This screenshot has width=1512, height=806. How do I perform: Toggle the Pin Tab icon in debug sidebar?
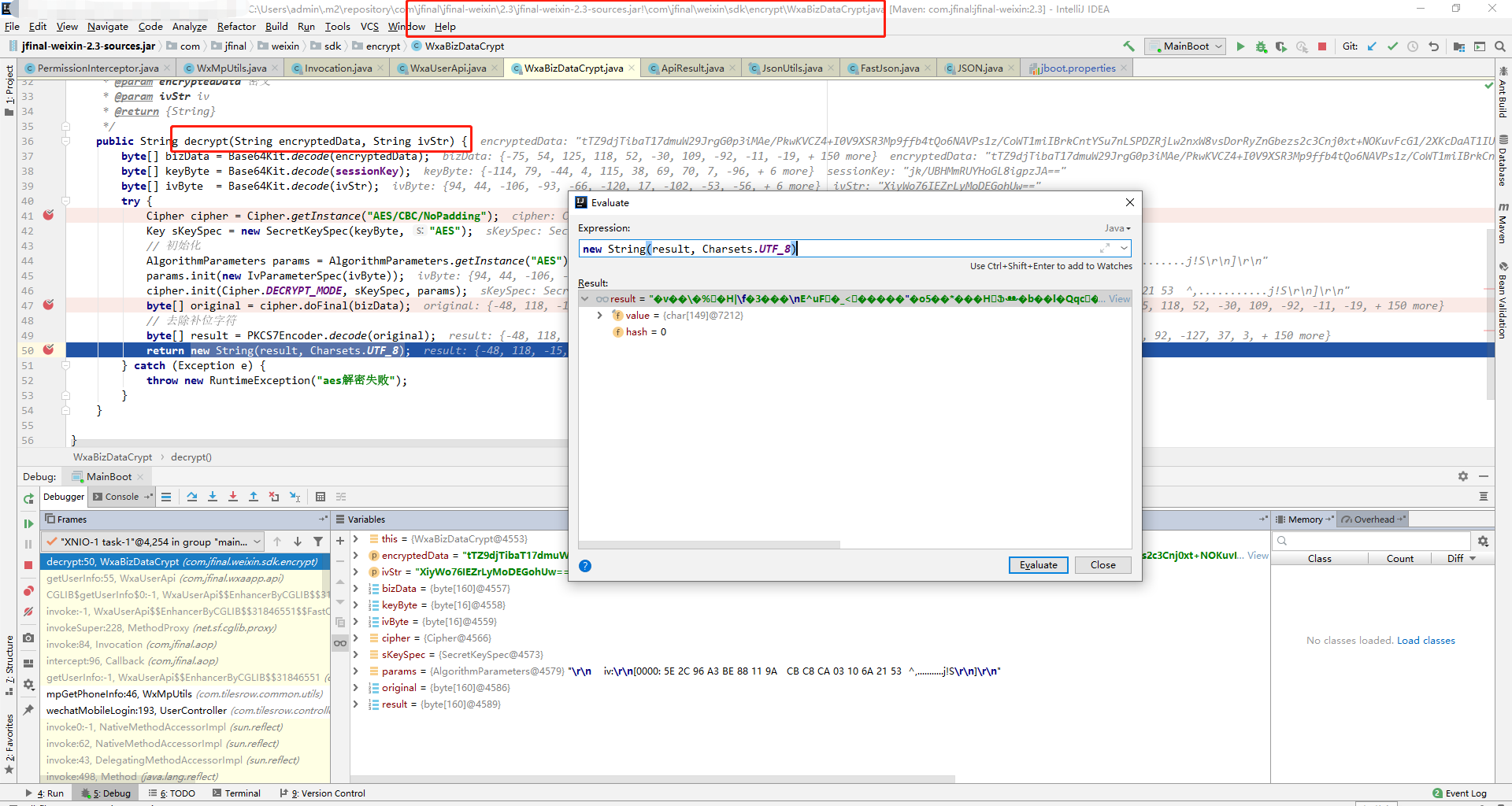[x=28, y=710]
